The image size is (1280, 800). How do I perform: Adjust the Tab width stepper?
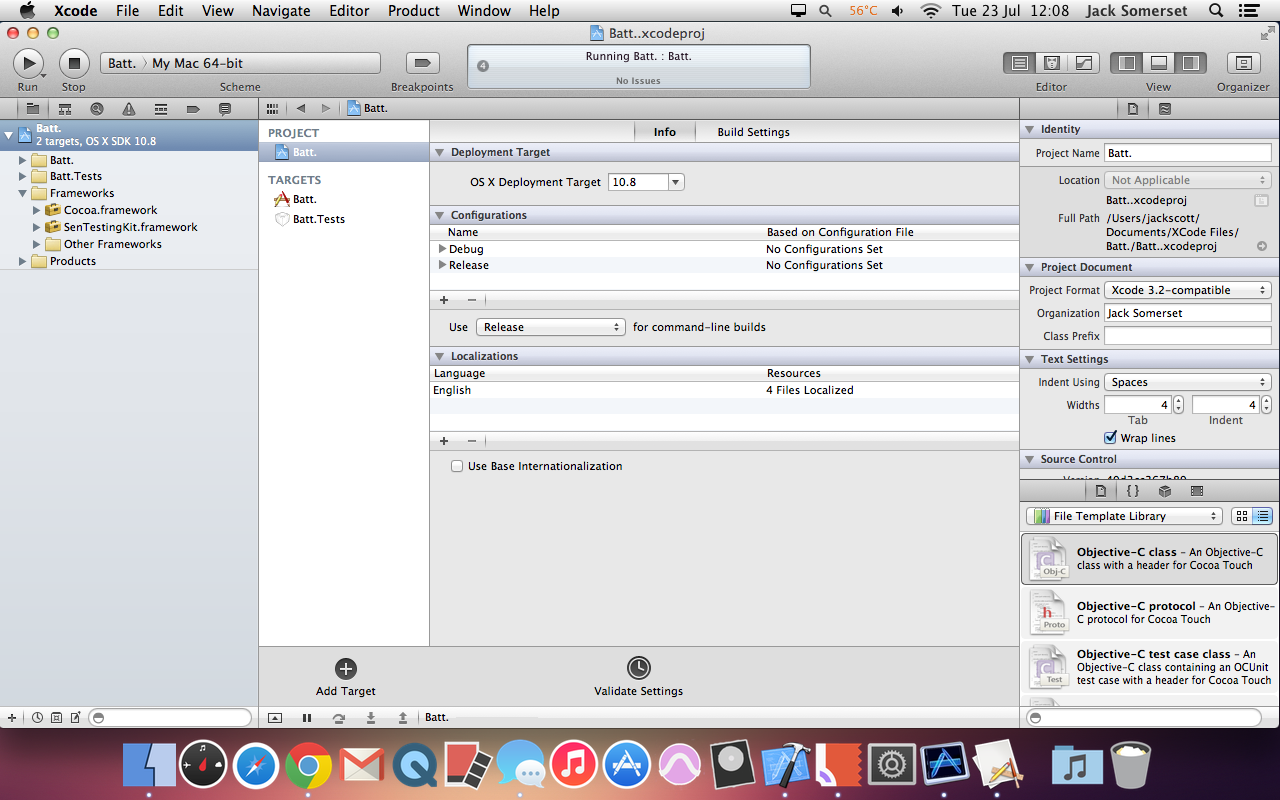coord(1178,405)
